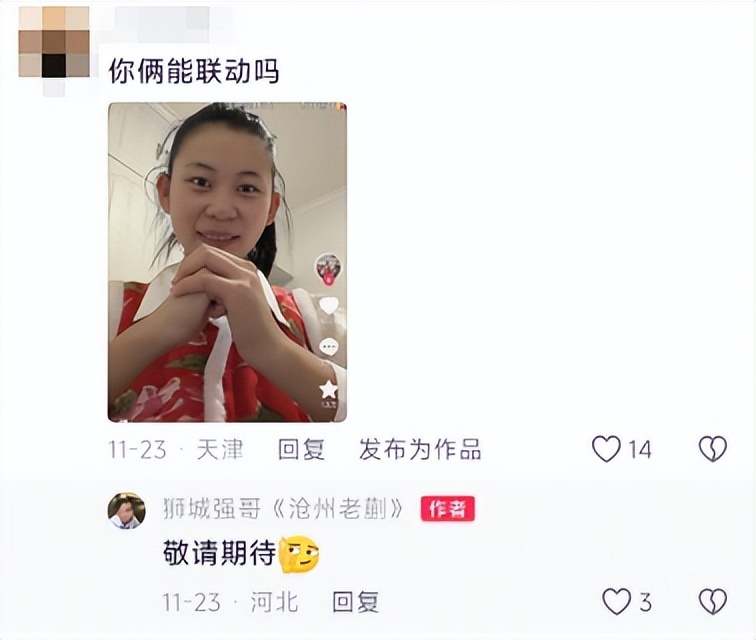Viewport: 756px width, 640px height.
Task: Click the red 作者 author badge
Action: pos(447,509)
